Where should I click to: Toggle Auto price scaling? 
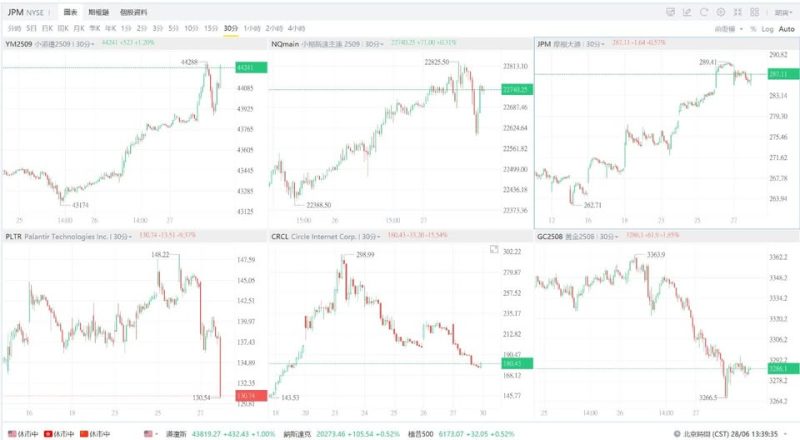786,29
